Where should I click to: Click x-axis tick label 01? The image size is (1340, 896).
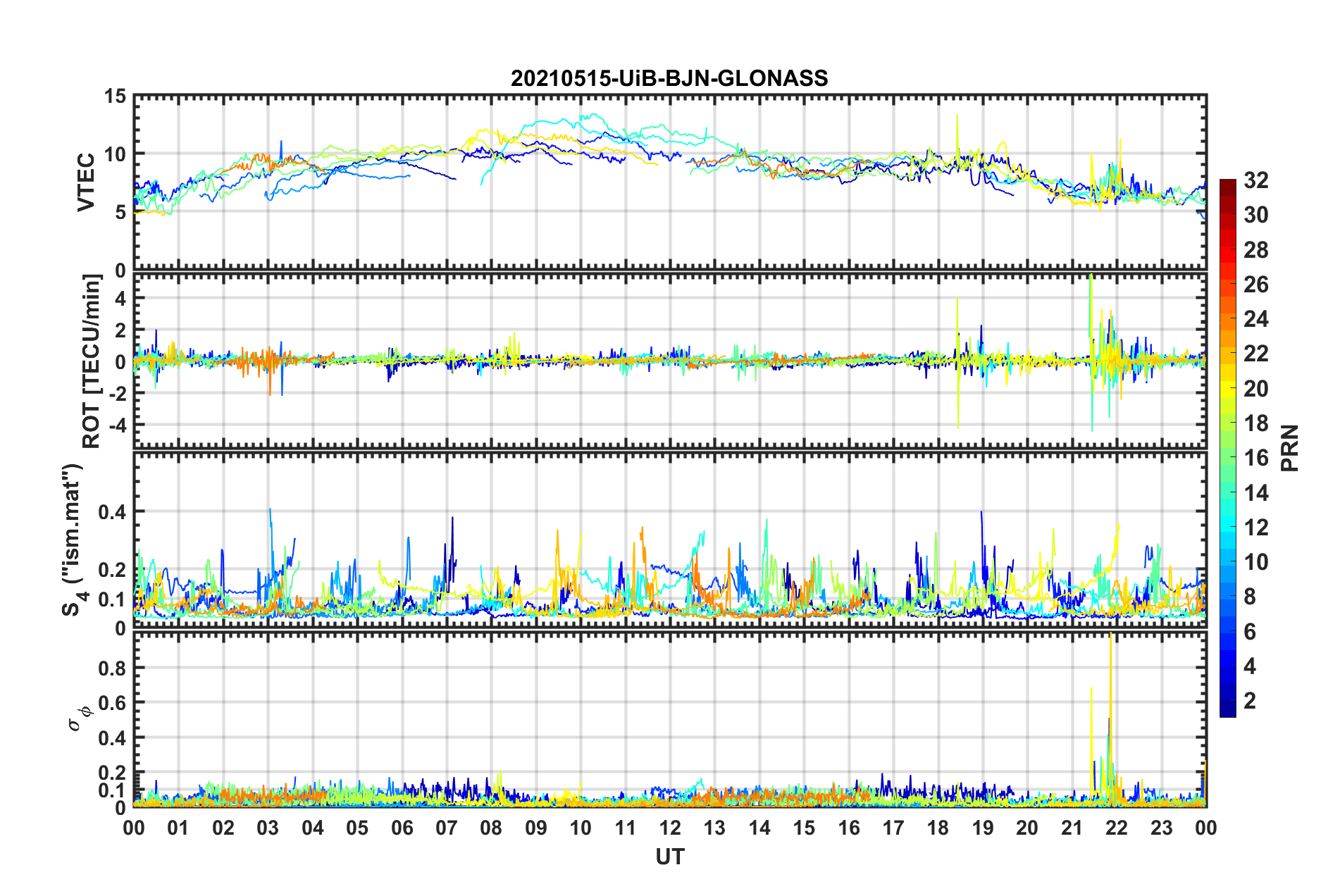[178, 828]
